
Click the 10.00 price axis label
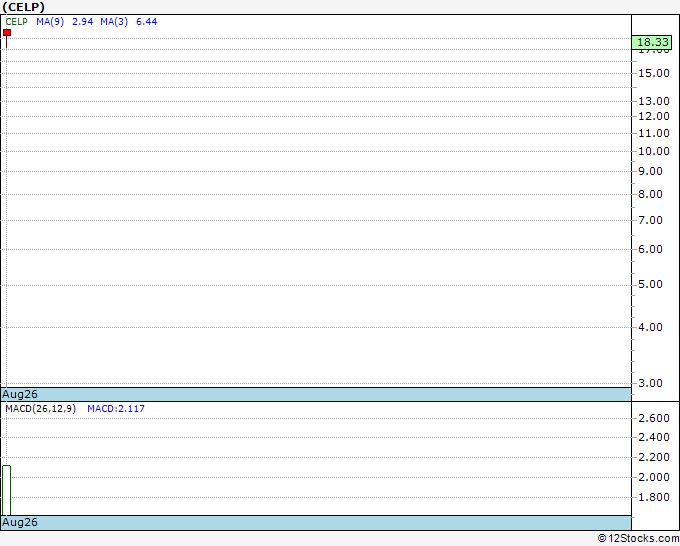654,151
